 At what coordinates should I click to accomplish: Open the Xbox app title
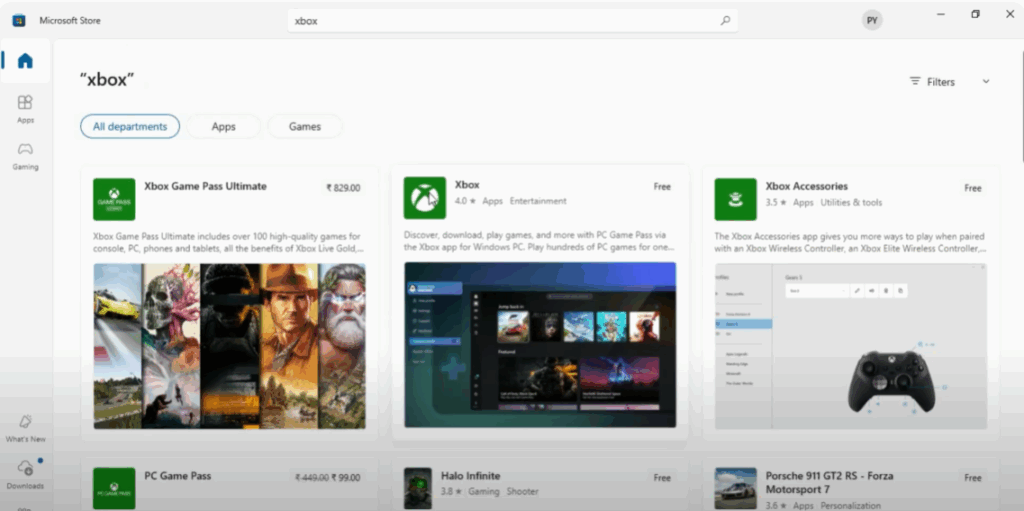467,185
